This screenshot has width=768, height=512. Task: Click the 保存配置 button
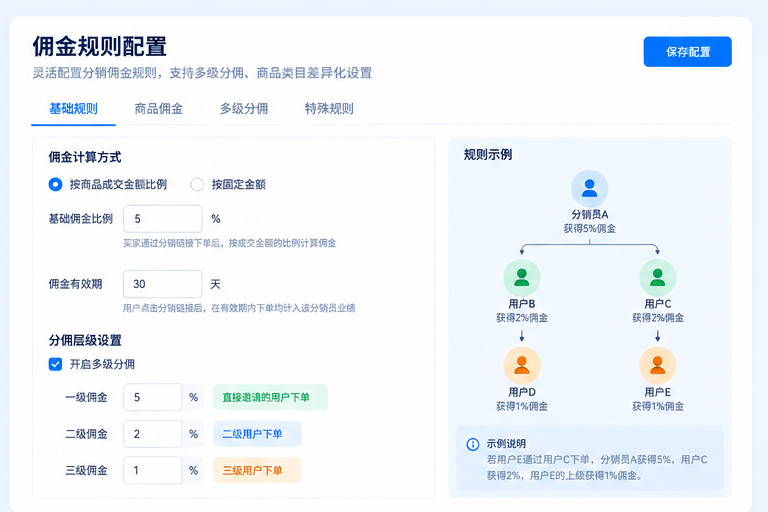(687, 51)
